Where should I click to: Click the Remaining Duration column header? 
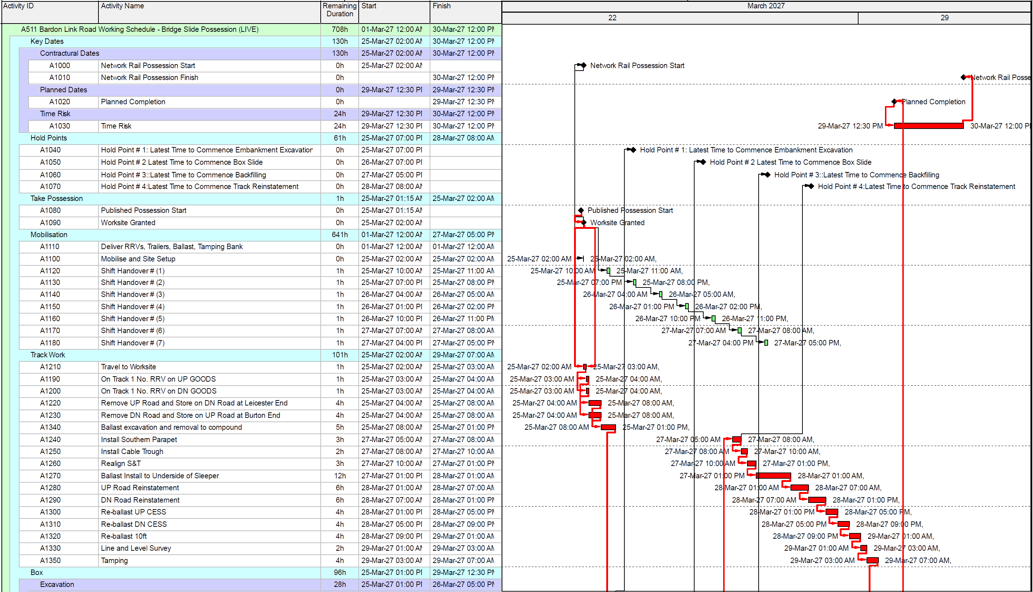click(x=340, y=12)
